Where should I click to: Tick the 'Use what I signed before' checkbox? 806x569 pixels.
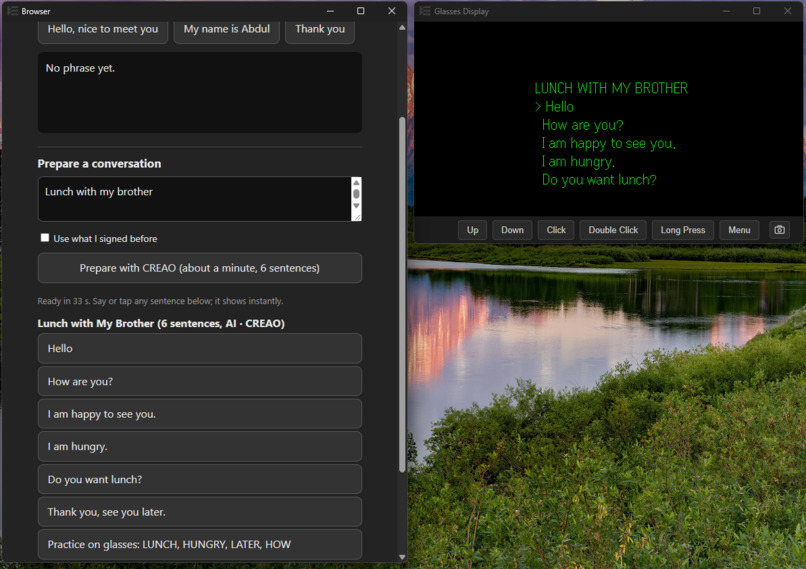pos(45,237)
